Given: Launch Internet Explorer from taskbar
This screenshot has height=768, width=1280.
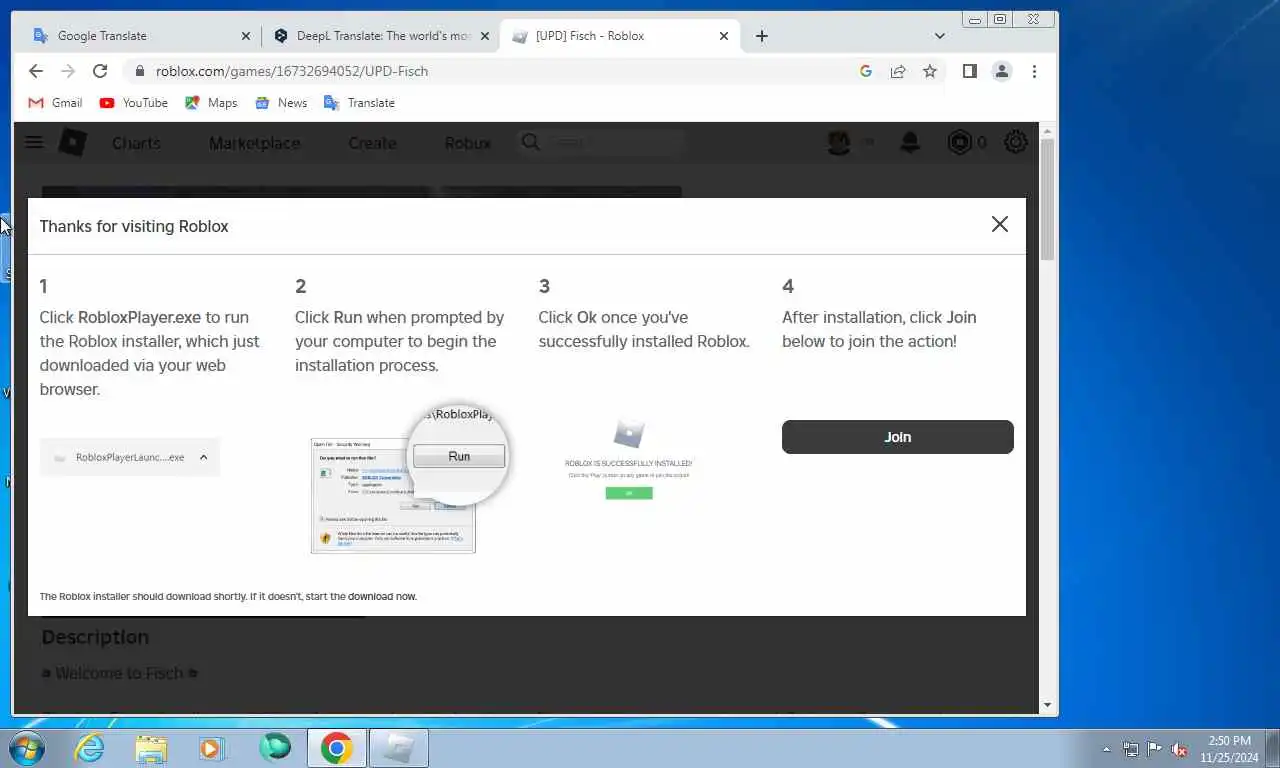Looking at the screenshot, I should click(90, 748).
